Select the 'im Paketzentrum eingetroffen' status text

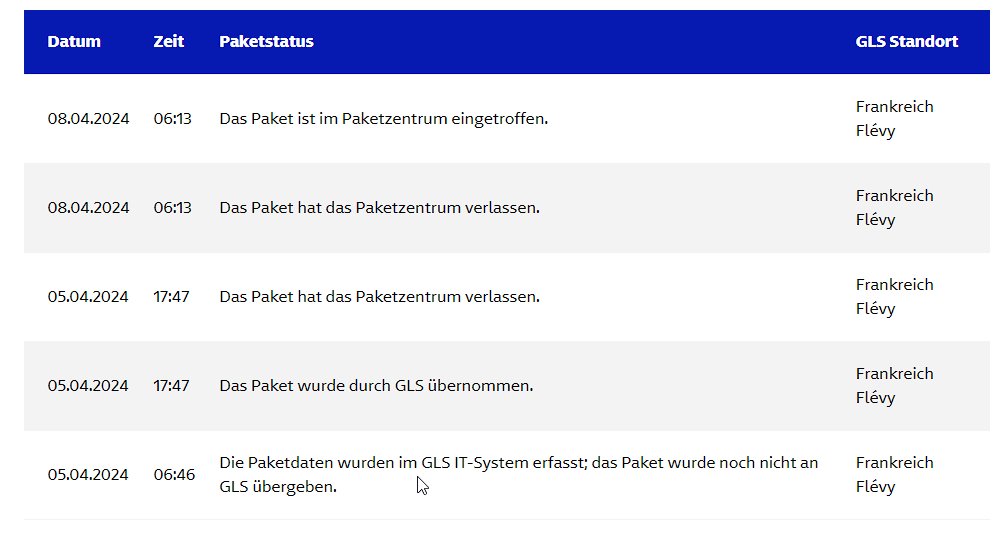384,119
